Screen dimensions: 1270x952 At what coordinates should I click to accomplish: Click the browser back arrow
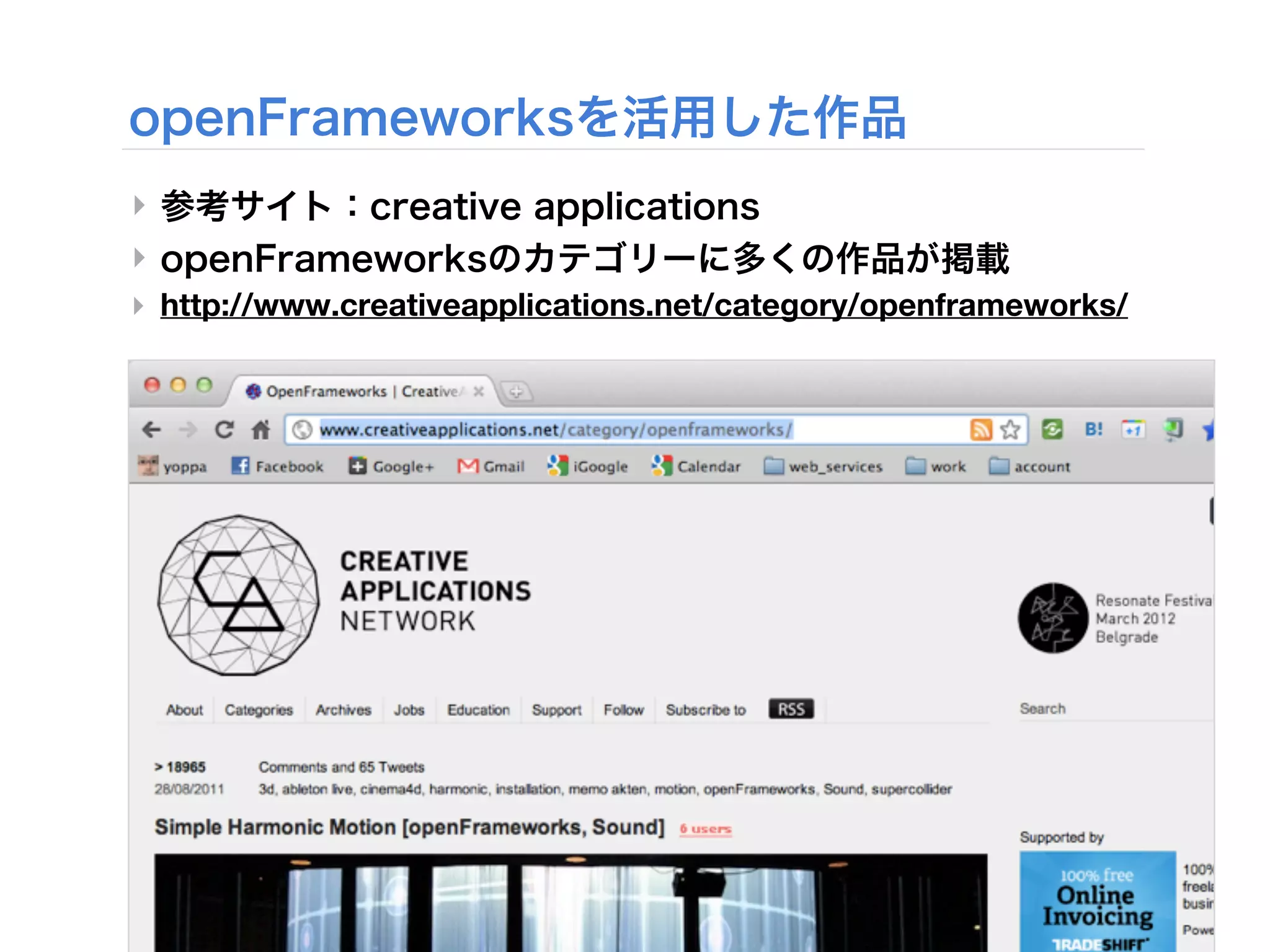tap(151, 430)
